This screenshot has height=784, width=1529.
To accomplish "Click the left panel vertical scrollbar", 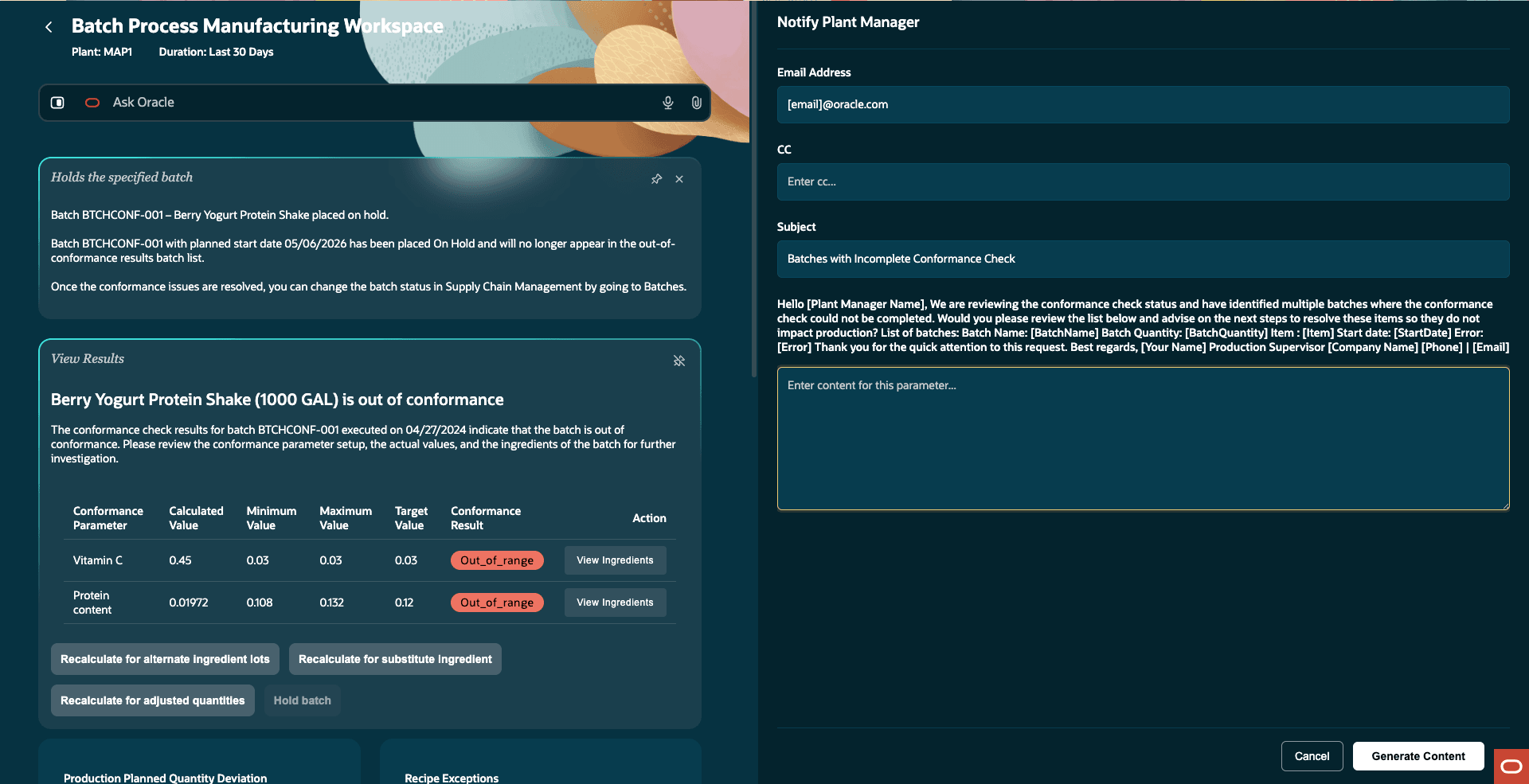I will pos(753,189).
